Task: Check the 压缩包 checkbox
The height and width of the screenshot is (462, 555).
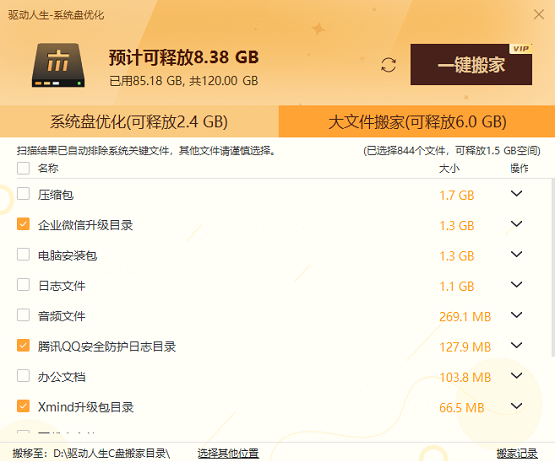Action: (x=23, y=194)
